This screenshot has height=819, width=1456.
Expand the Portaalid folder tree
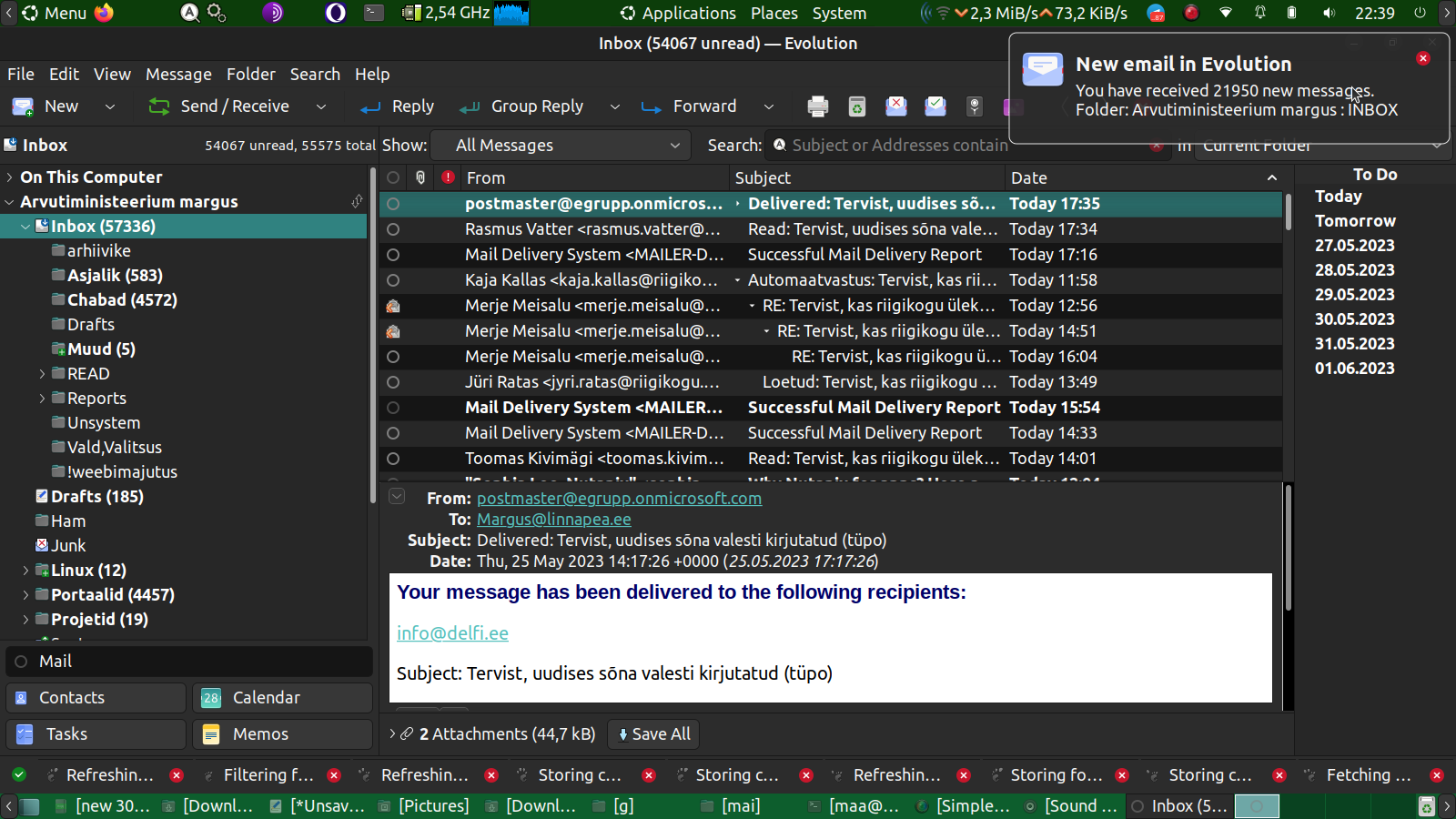click(x=25, y=595)
